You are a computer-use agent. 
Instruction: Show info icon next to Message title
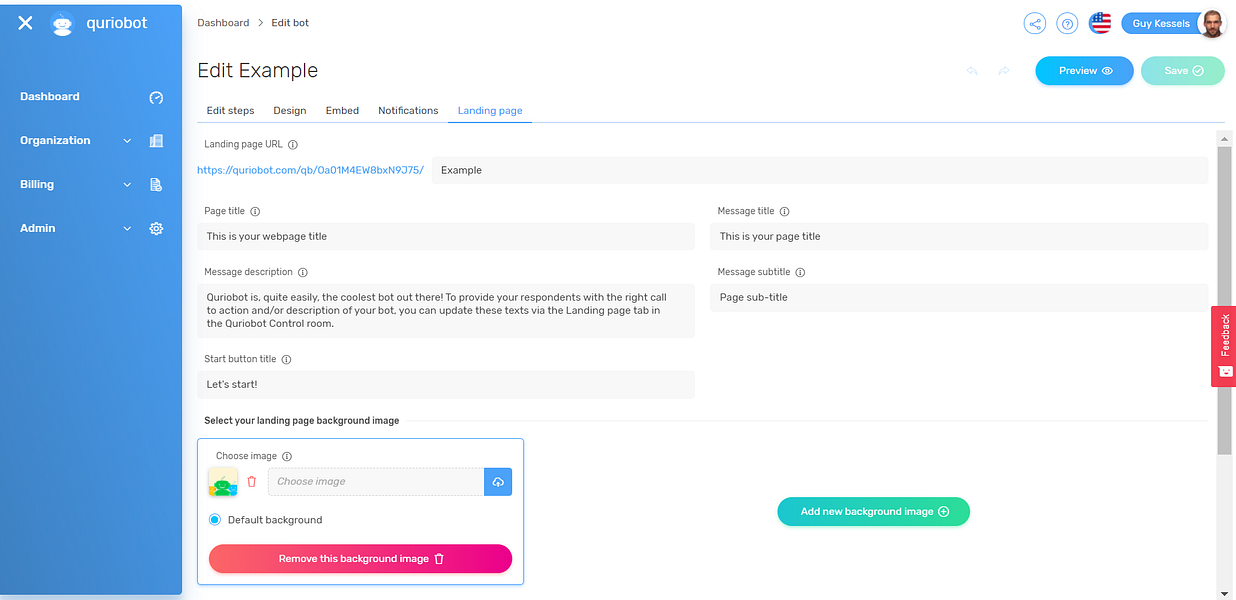[784, 212]
